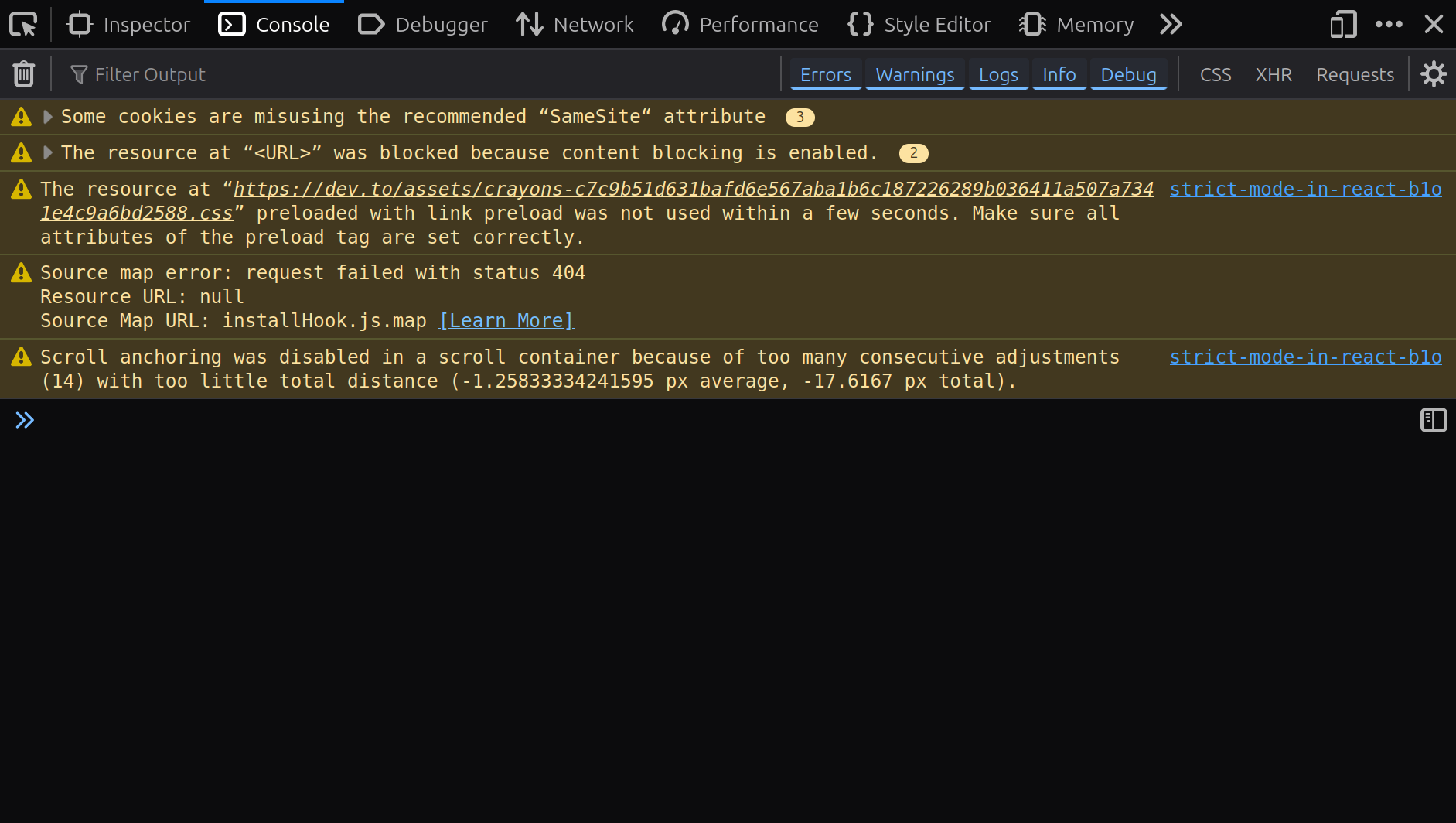This screenshot has width=1456, height=823.
Task: Click the console input prompt chevron
Action: point(25,420)
